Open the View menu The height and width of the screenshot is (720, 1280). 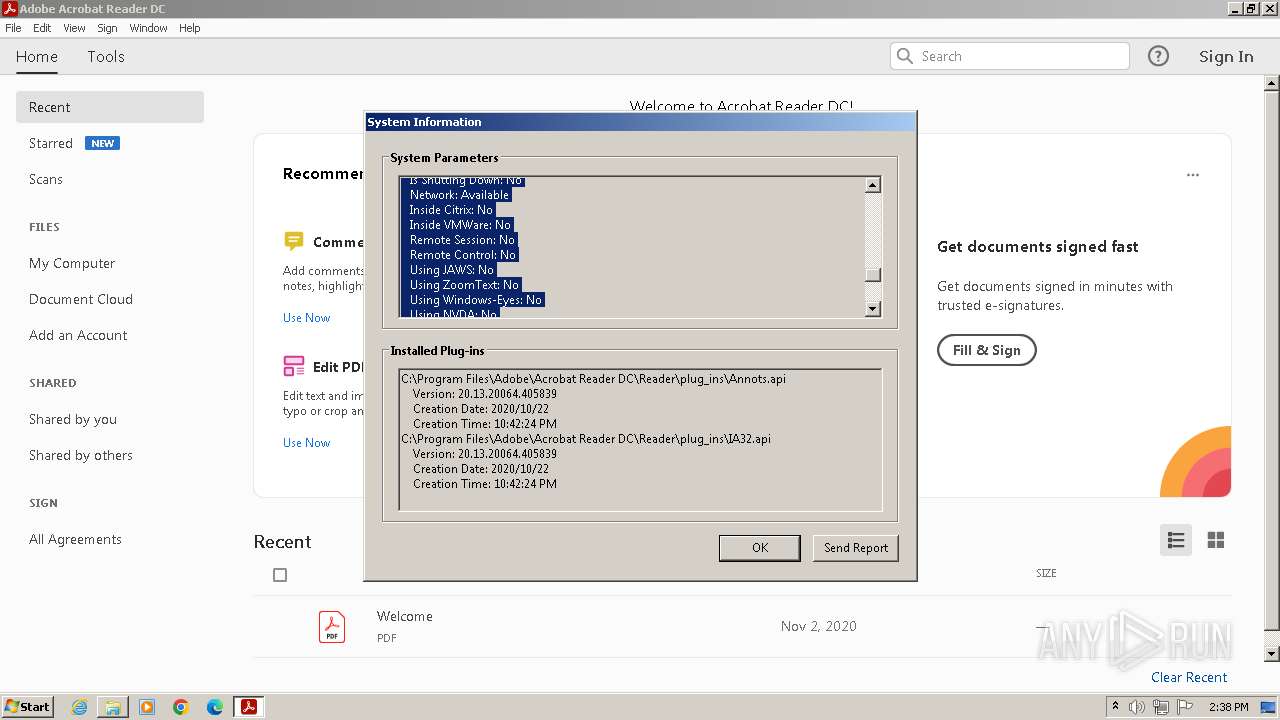pyautogui.click(x=74, y=28)
